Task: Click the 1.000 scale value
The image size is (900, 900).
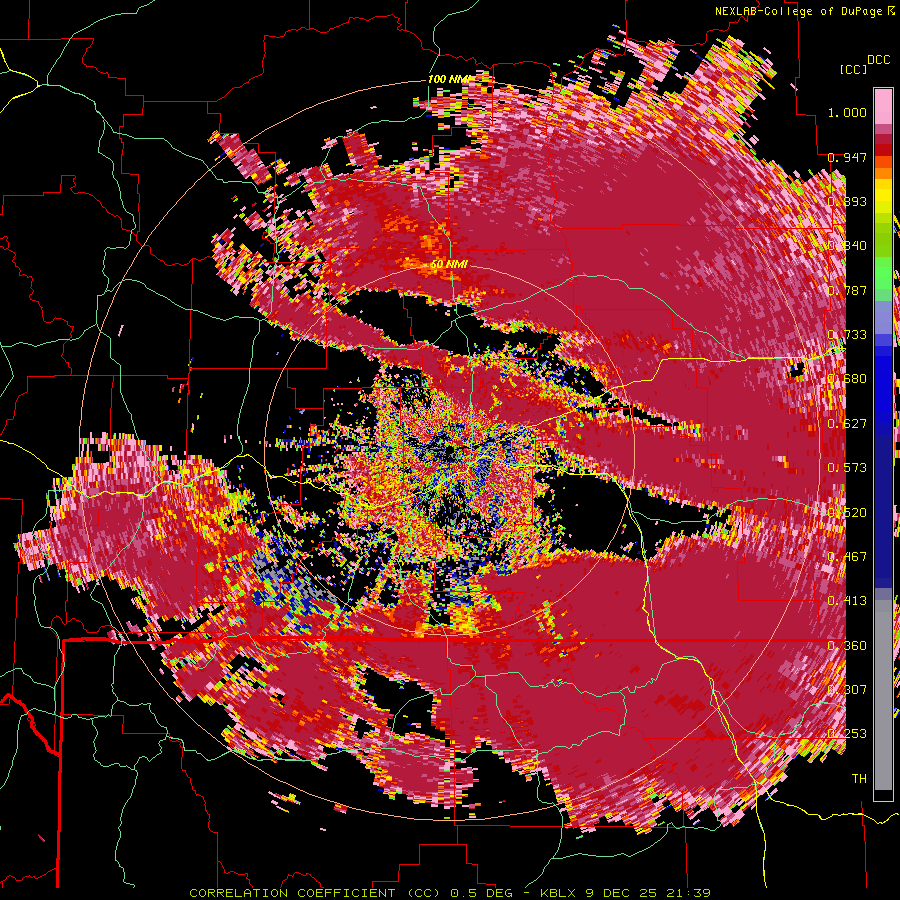Action: pos(847,112)
